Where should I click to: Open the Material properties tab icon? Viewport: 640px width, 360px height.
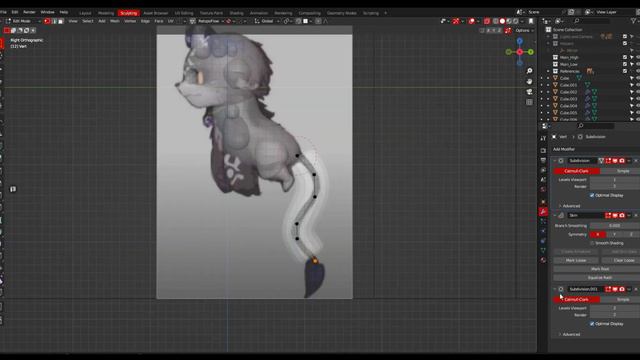[543, 260]
